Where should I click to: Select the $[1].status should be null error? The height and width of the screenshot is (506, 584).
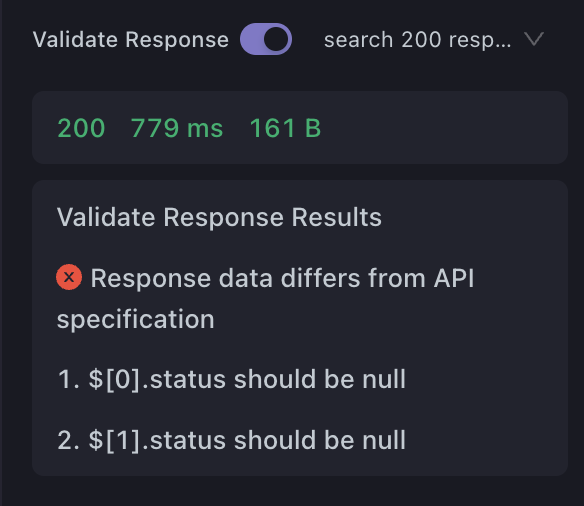[232, 440]
